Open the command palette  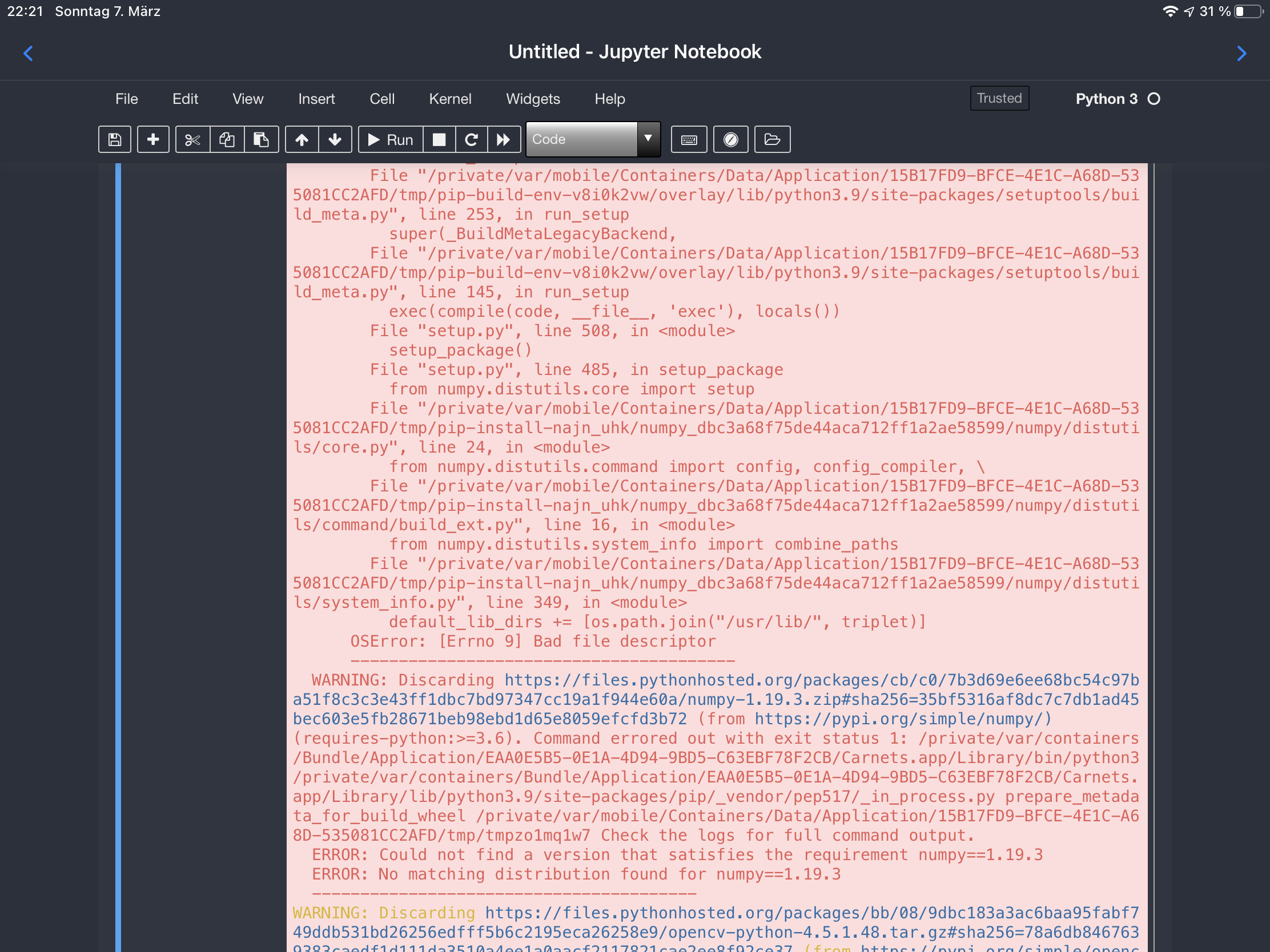pos(730,139)
